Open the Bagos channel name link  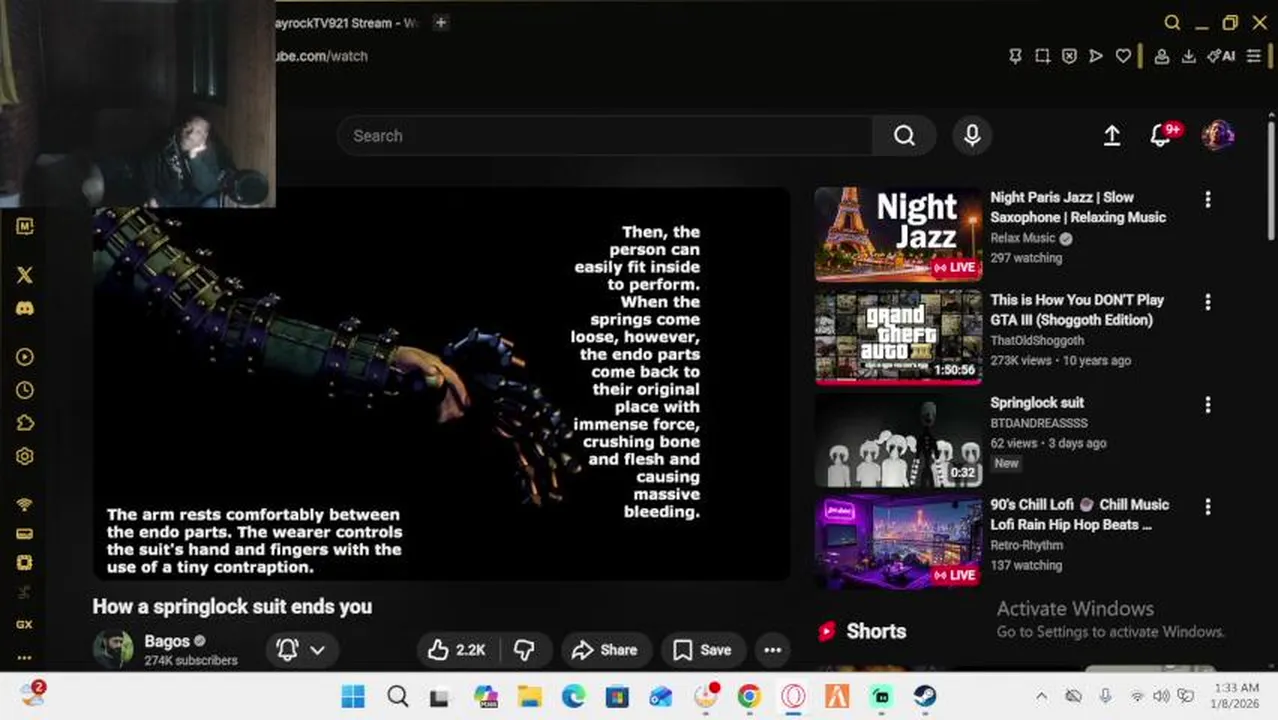click(167, 641)
